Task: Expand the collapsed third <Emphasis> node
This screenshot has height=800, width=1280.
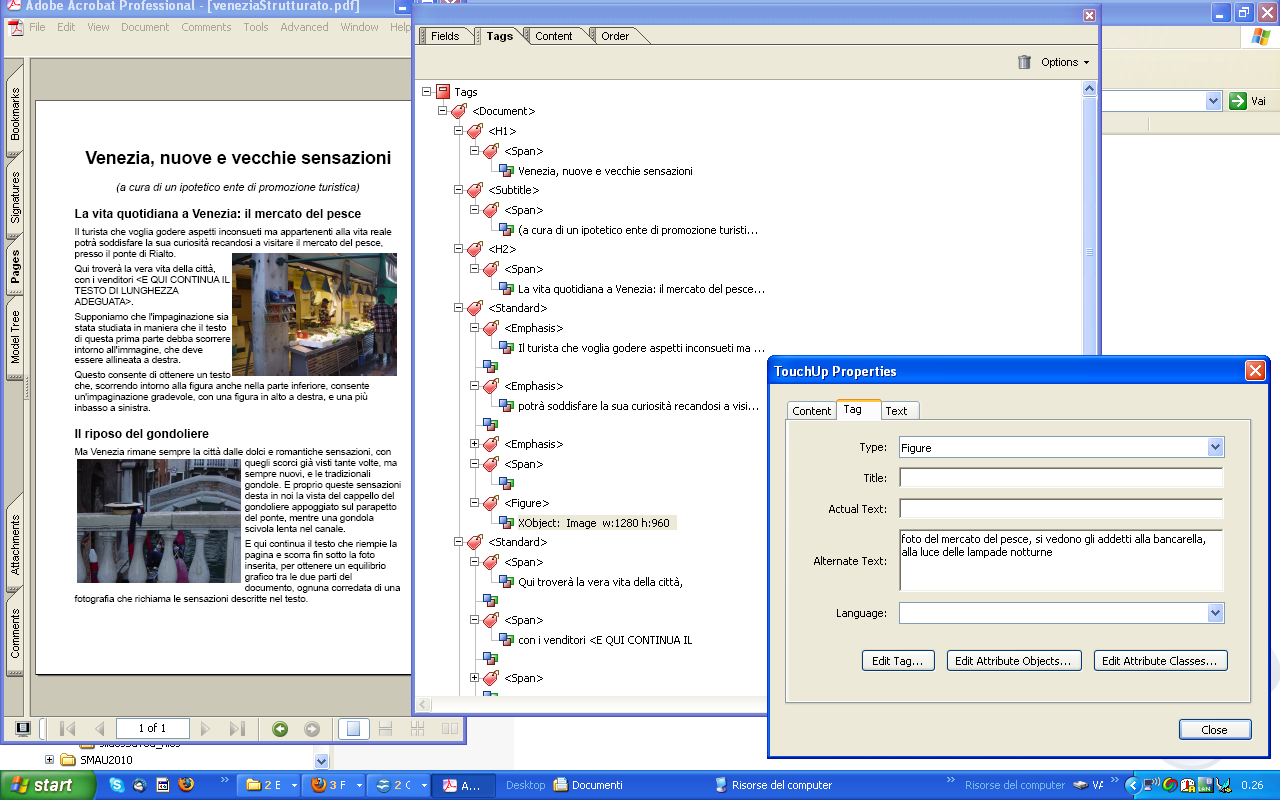Action: (475, 444)
